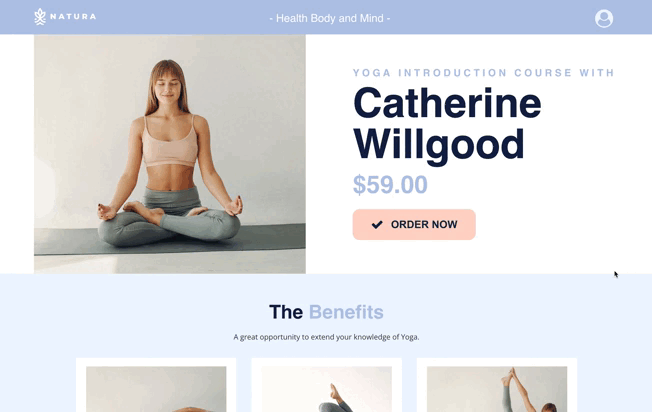This screenshot has width=652, height=412.
Task: Click the instructor's folded legs in photo
Action: click(169, 224)
